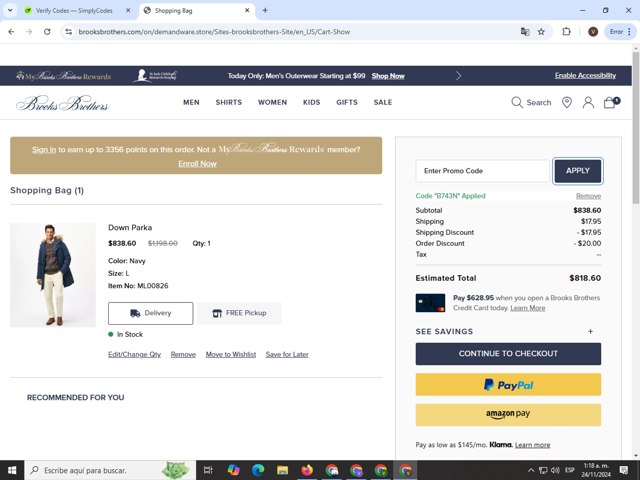Click the clock and date in tray

point(596,470)
